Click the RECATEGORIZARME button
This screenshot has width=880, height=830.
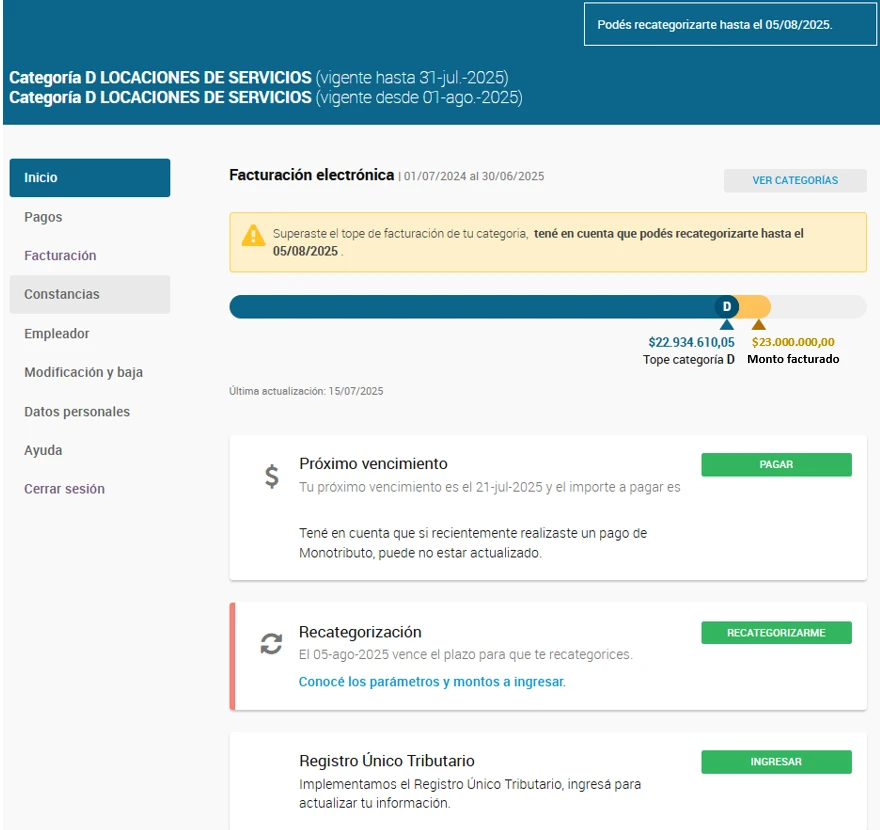pos(776,633)
